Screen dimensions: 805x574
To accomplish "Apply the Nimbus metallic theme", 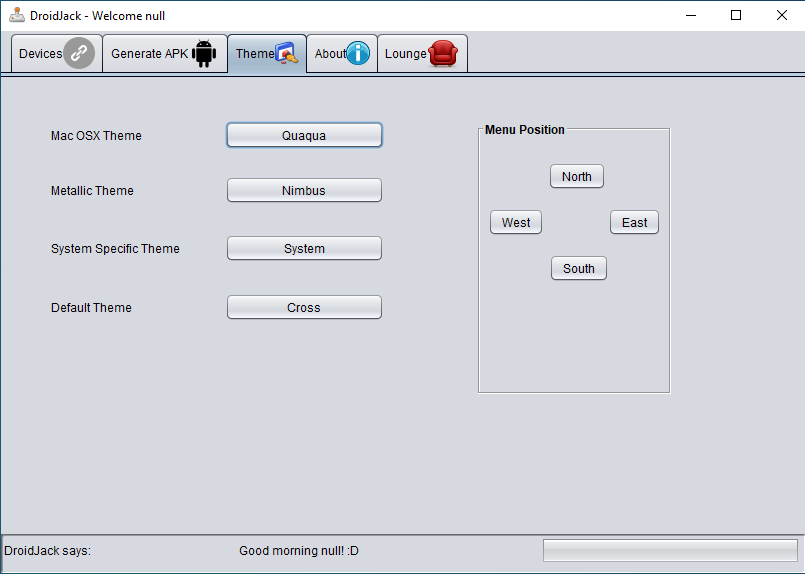I will pos(304,190).
